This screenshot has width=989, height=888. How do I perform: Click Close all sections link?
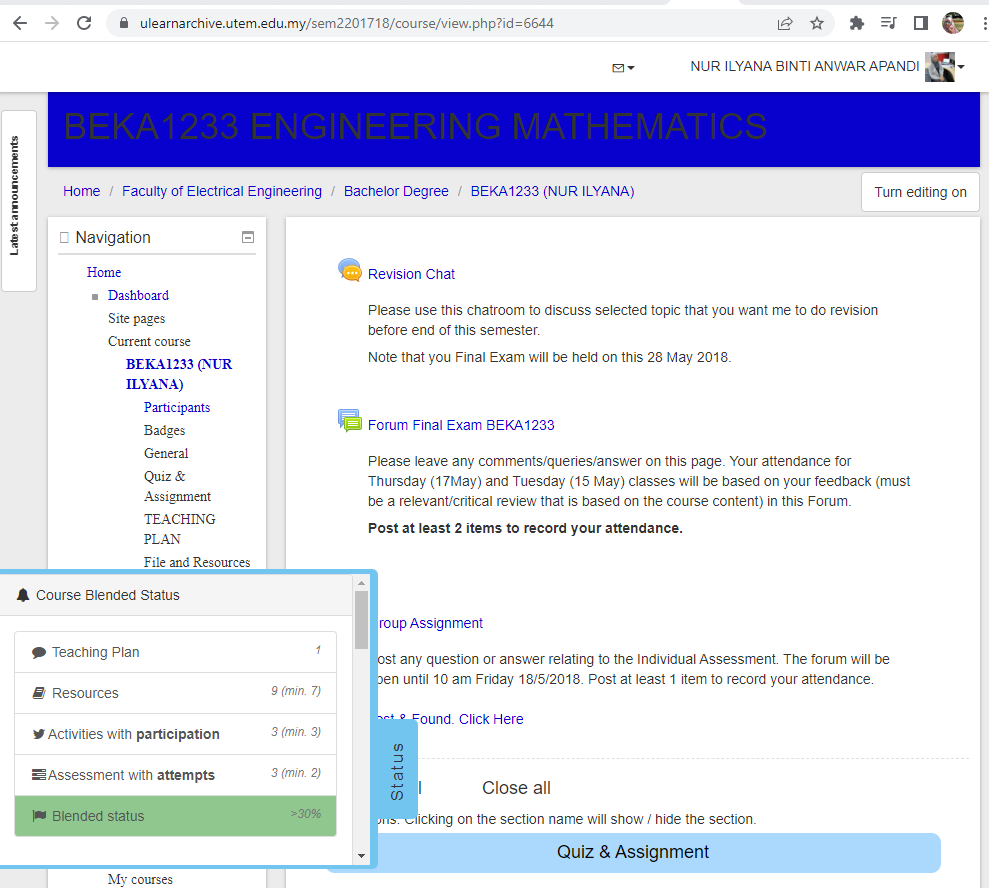click(x=516, y=788)
